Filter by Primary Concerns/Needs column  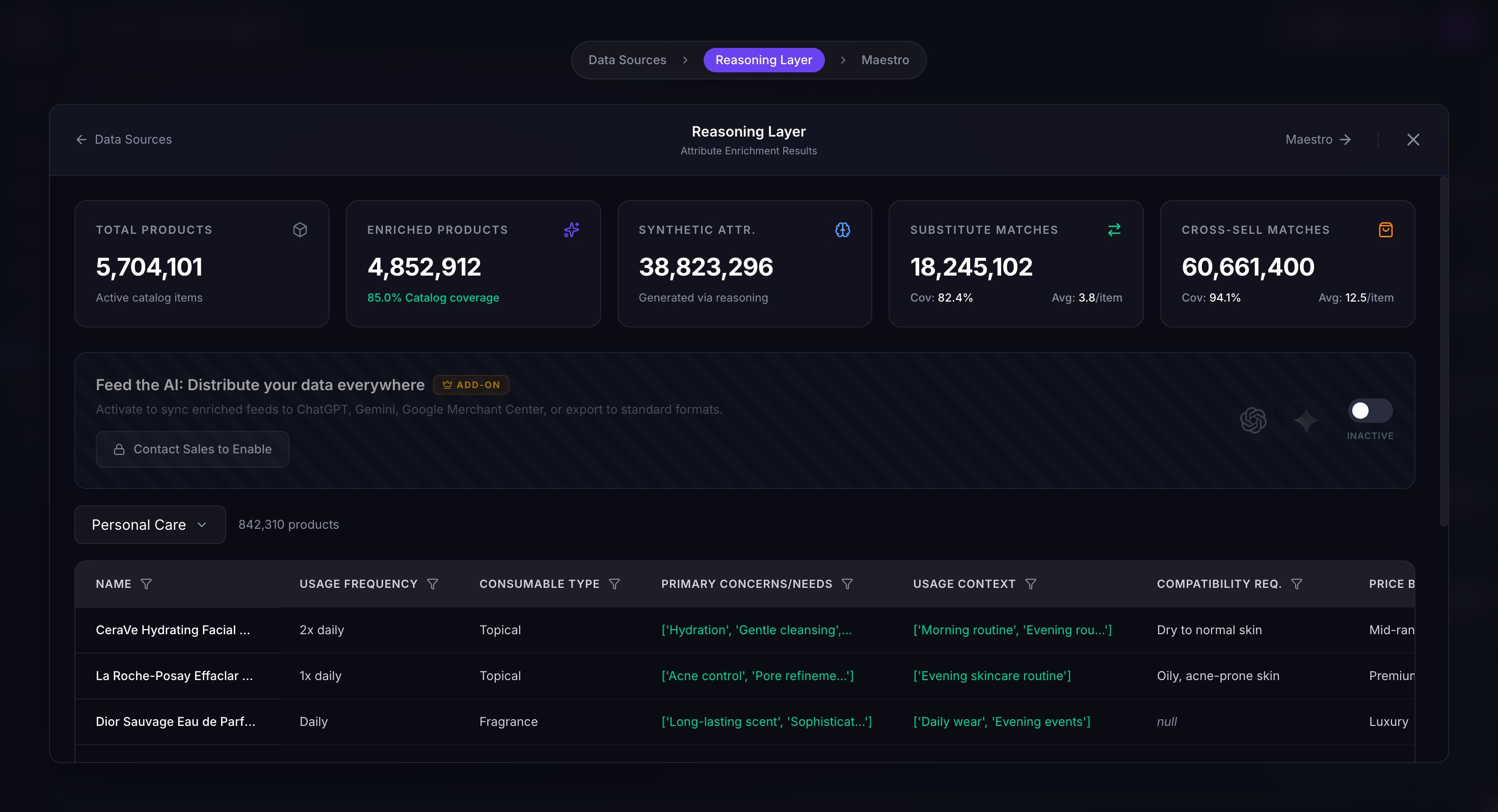point(847,584)
